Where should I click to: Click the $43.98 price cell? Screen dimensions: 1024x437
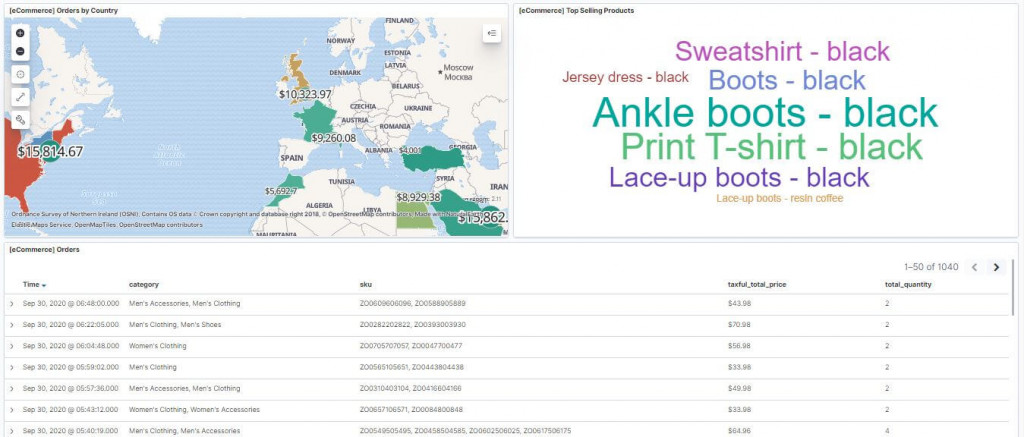(x=739, y=304)
